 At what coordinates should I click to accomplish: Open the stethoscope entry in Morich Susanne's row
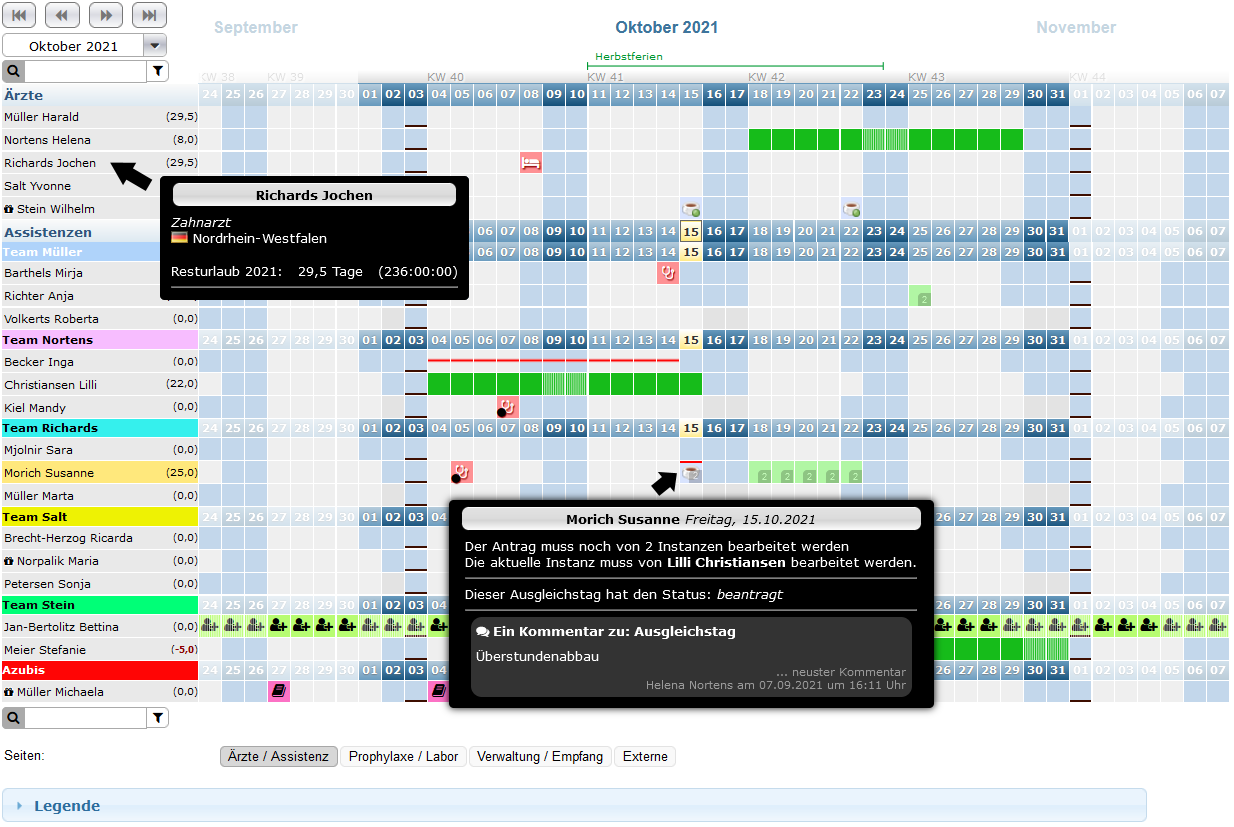pyautogui.click(x=462, y=472)
